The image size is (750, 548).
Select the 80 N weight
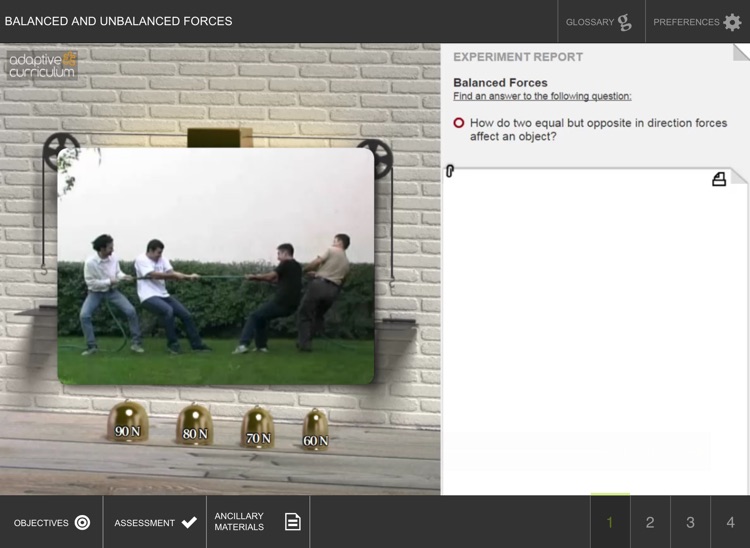coord(194,424)
